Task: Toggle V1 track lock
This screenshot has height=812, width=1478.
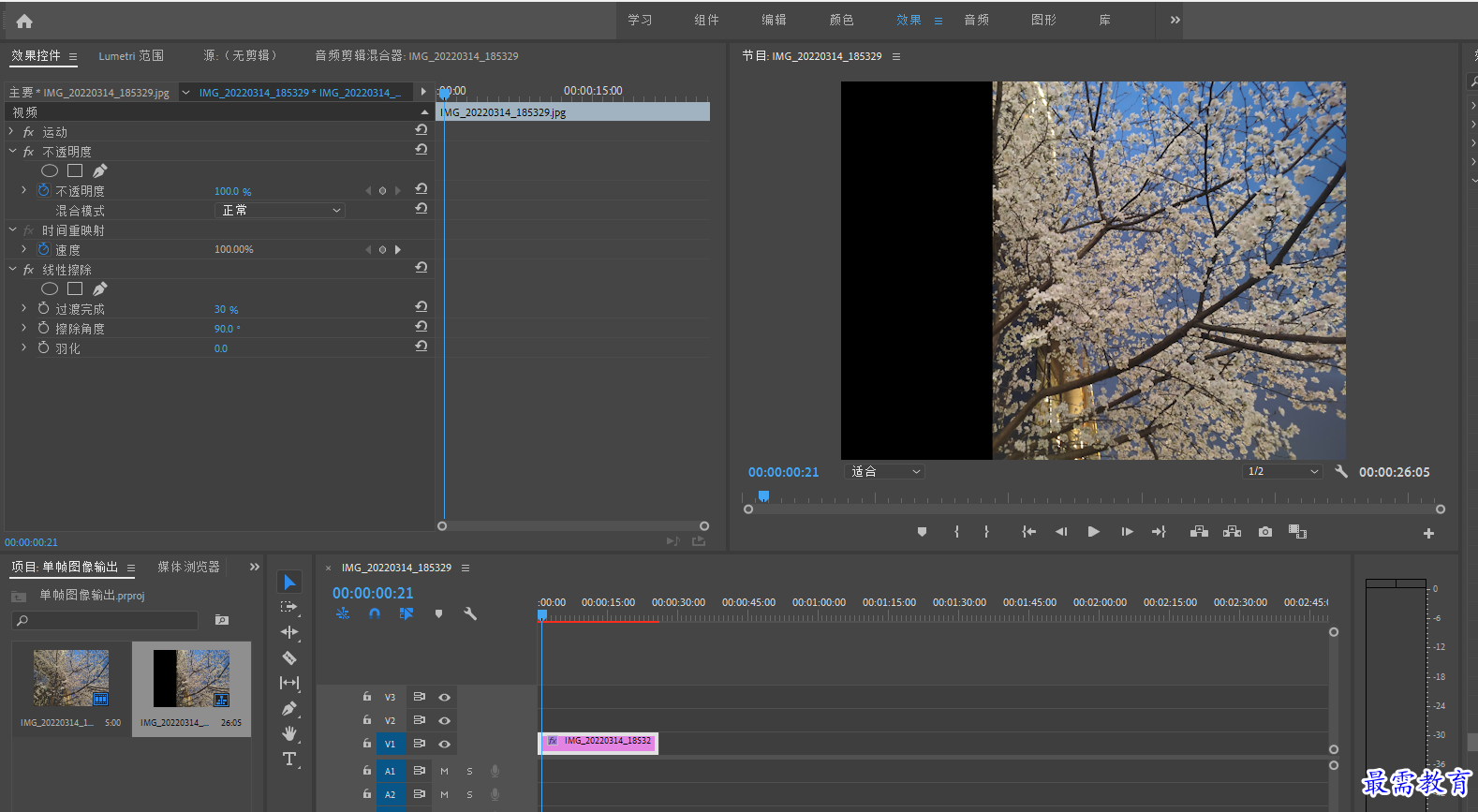Action: coord(367,744)
